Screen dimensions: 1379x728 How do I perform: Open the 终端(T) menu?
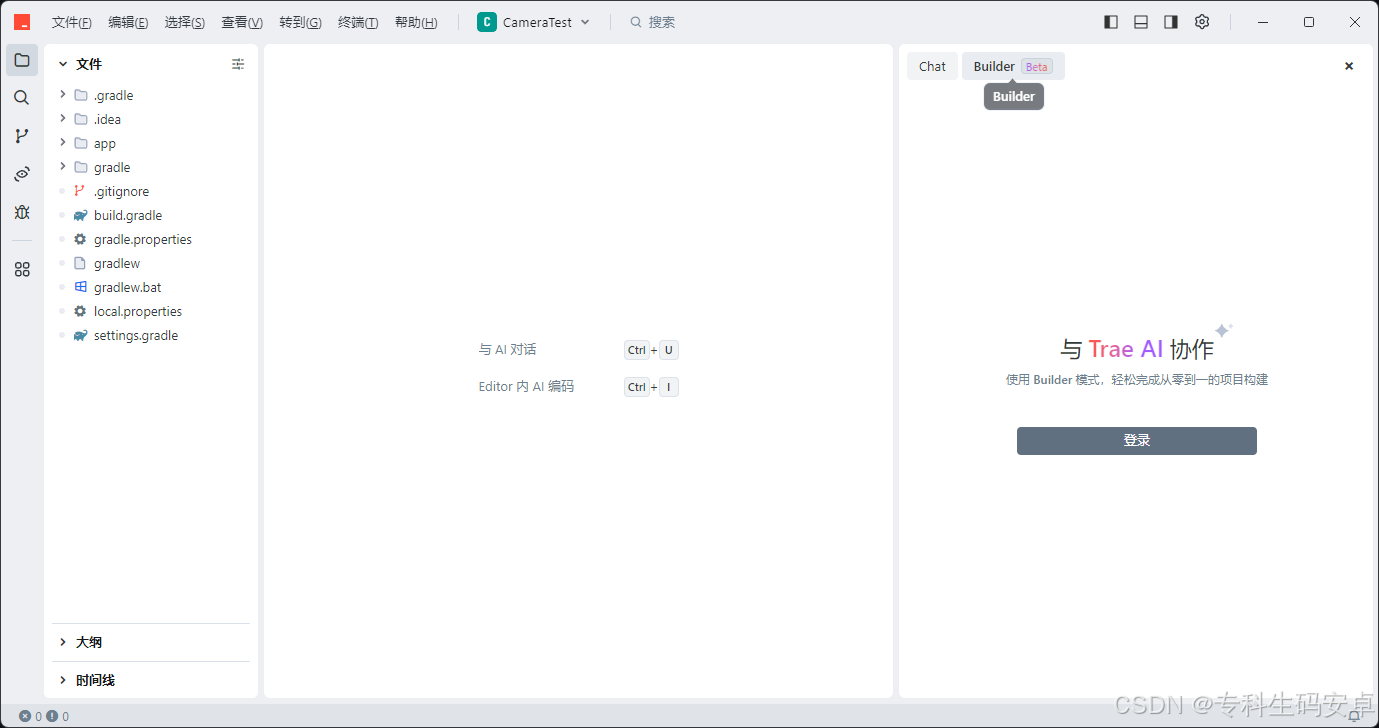[x=358, y=22]
